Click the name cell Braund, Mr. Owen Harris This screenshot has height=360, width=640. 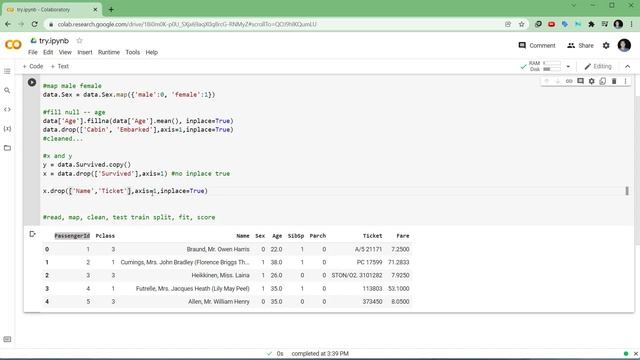point(218,249)
